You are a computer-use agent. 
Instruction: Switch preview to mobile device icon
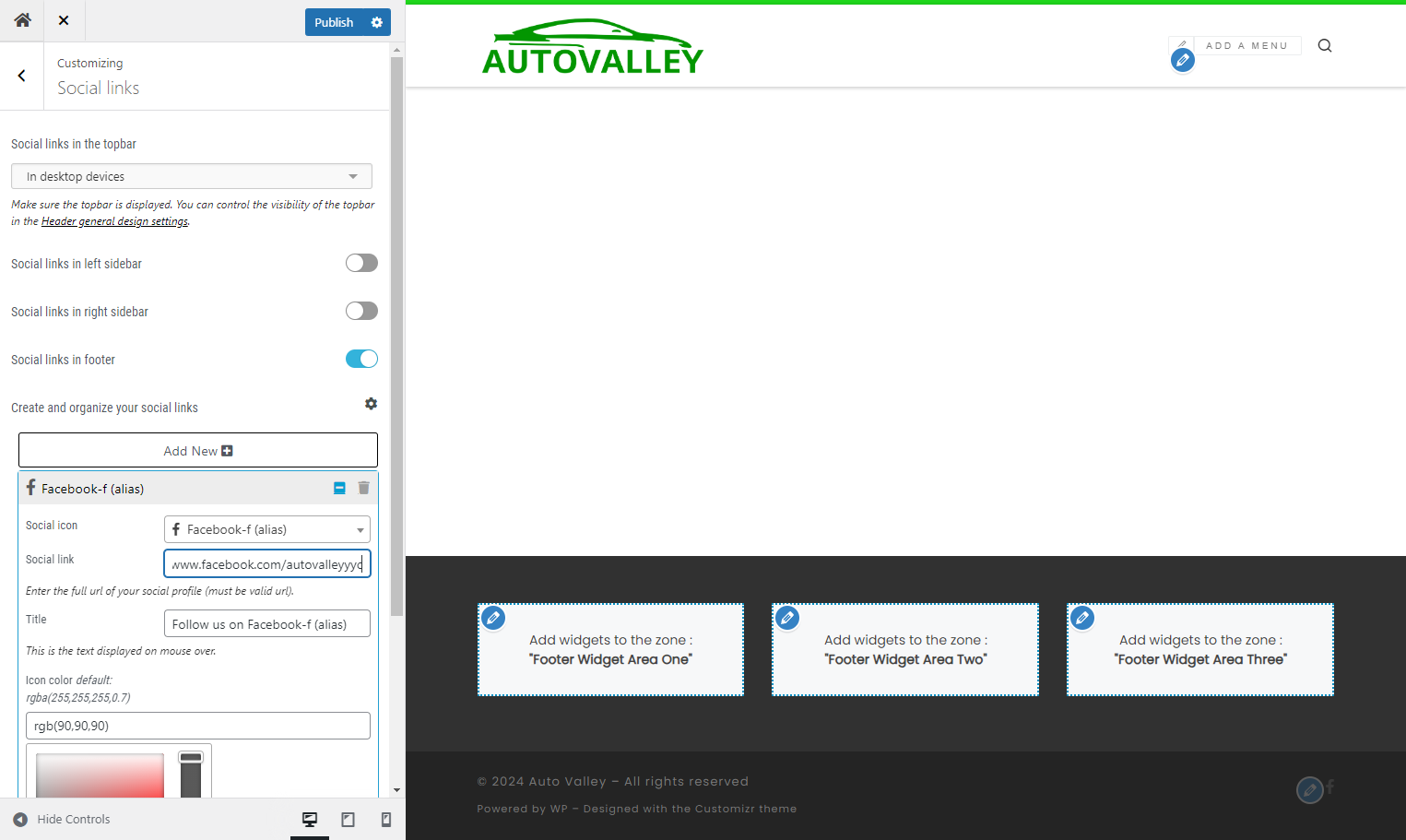pos(386,819)
